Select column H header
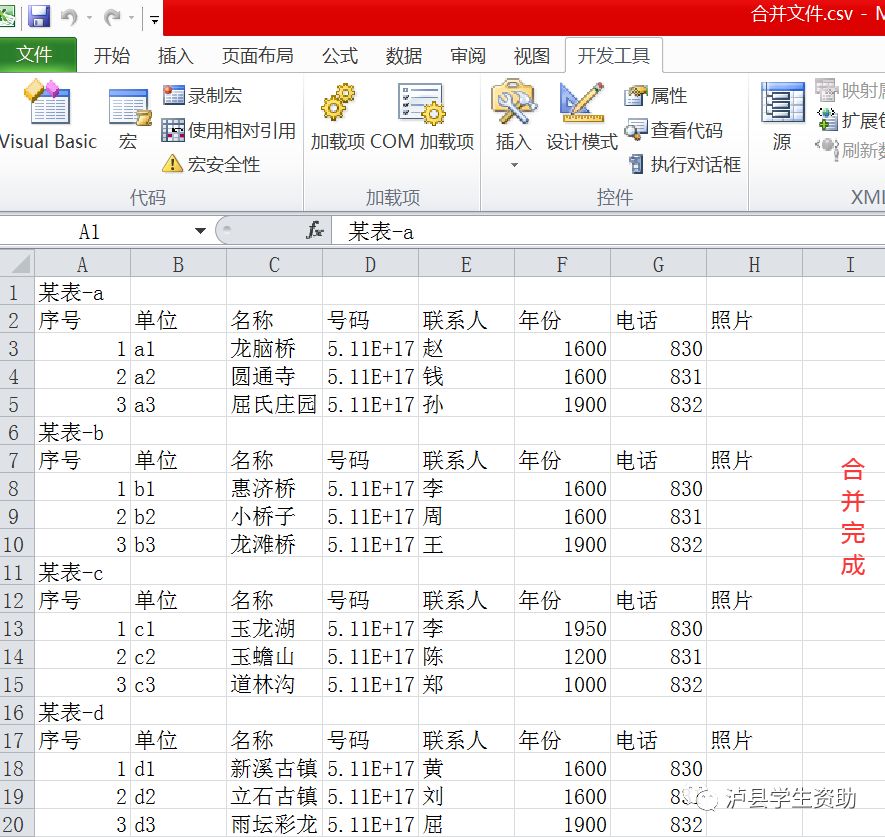 click(754, 264)
